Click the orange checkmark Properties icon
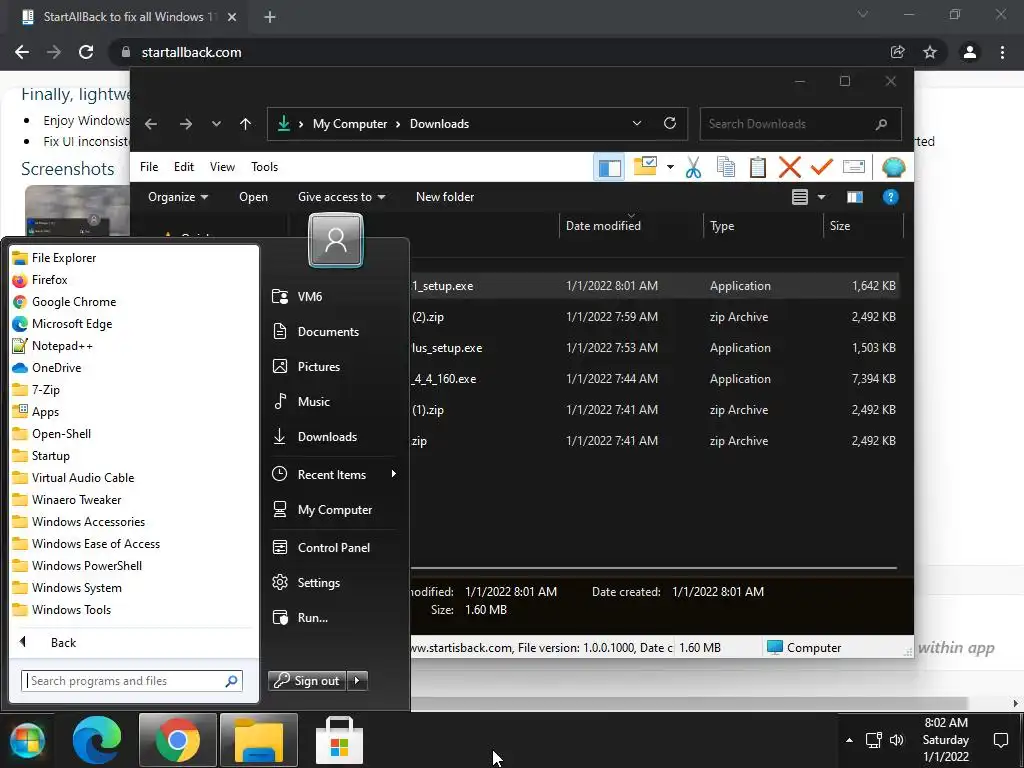Image resolution: width=1024 pixels, height=768 pixels. pyautogui.click(x=822, y=167)
